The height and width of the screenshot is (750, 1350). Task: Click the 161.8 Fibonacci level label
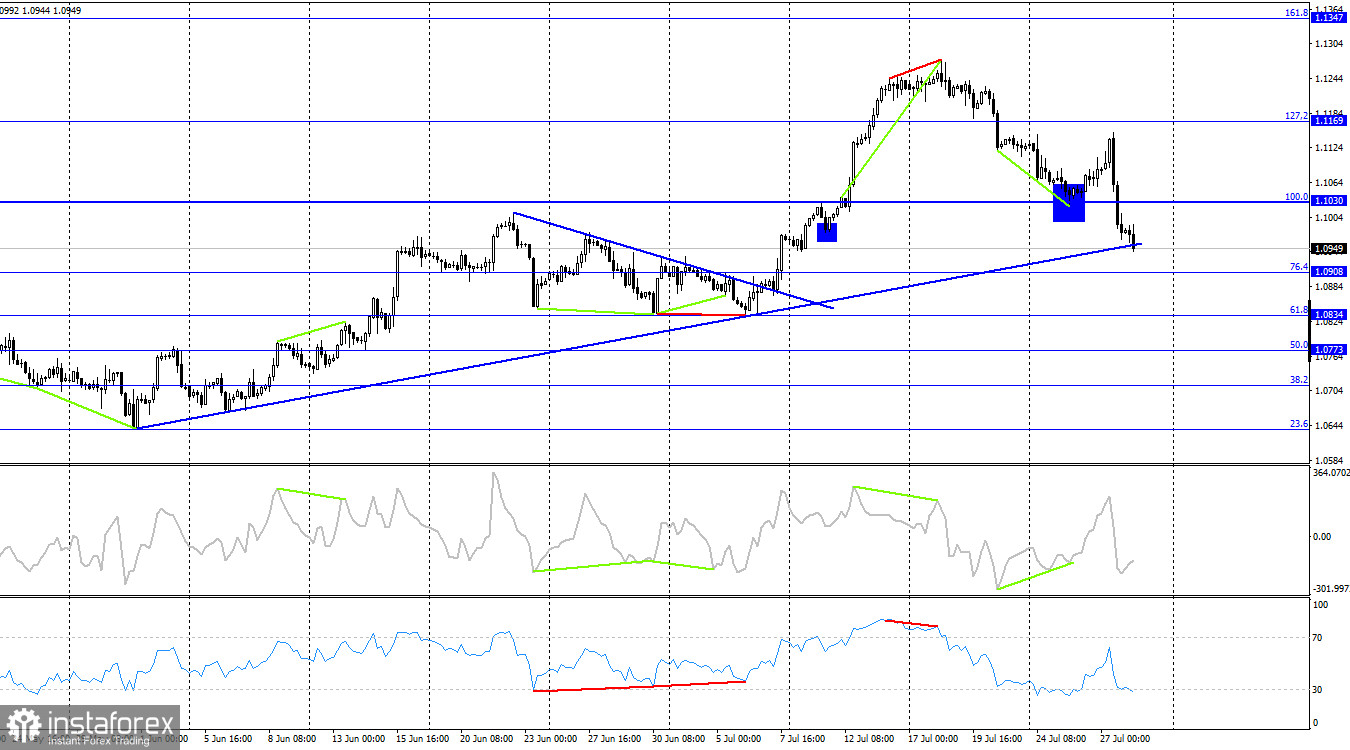click(1296, 13)
